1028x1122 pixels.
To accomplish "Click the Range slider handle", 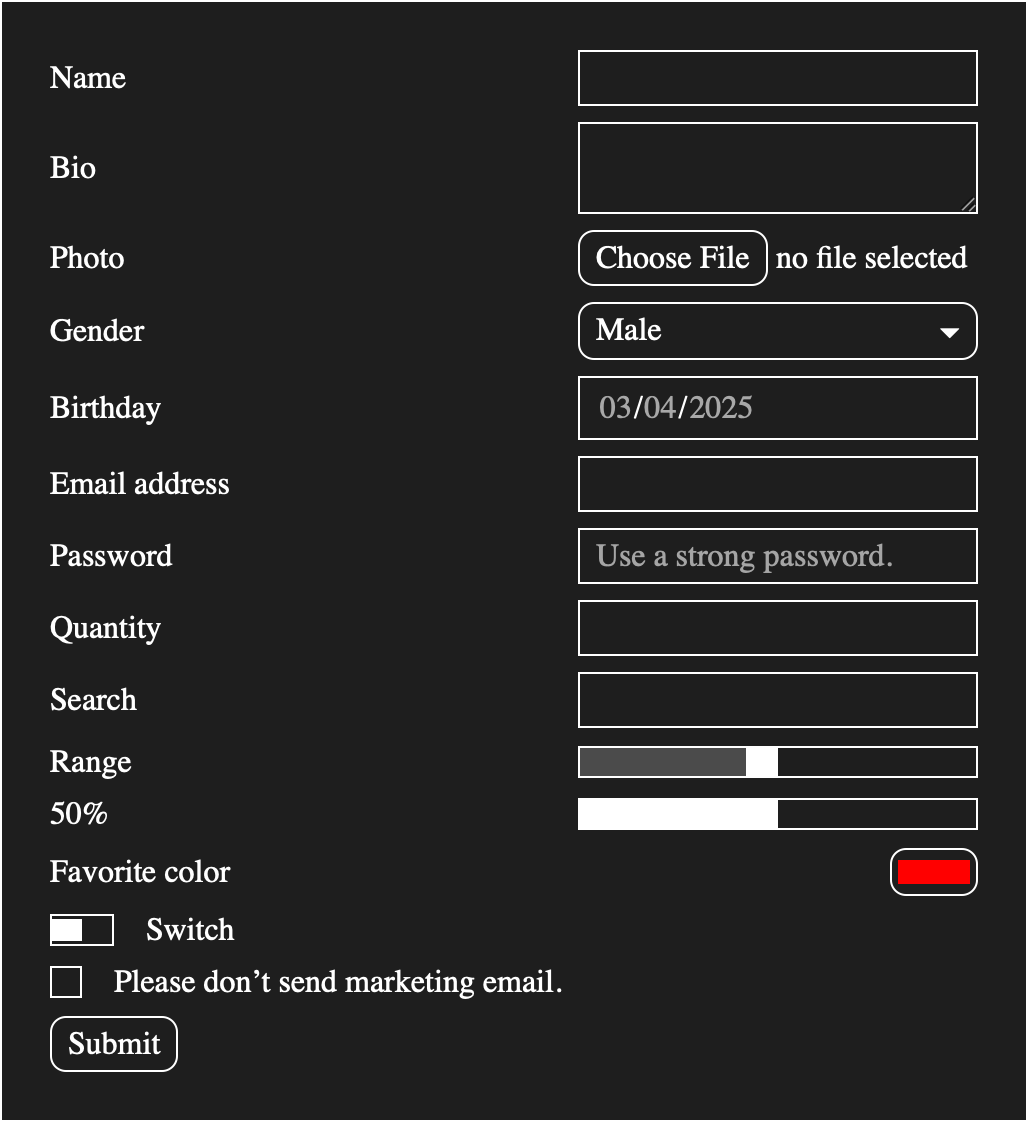I will (763, 762).
